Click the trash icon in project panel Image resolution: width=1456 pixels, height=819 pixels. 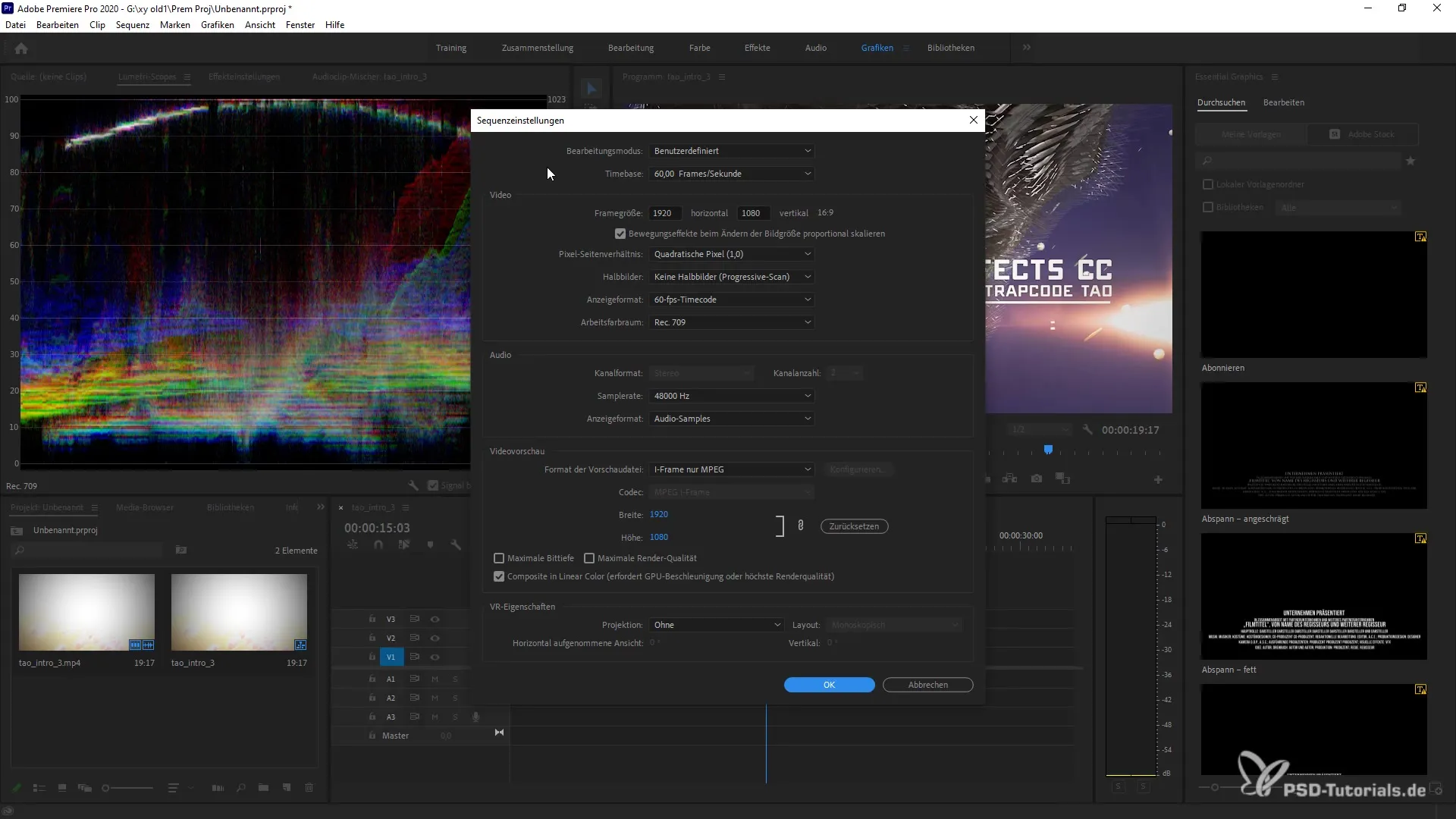pos(309,788)
